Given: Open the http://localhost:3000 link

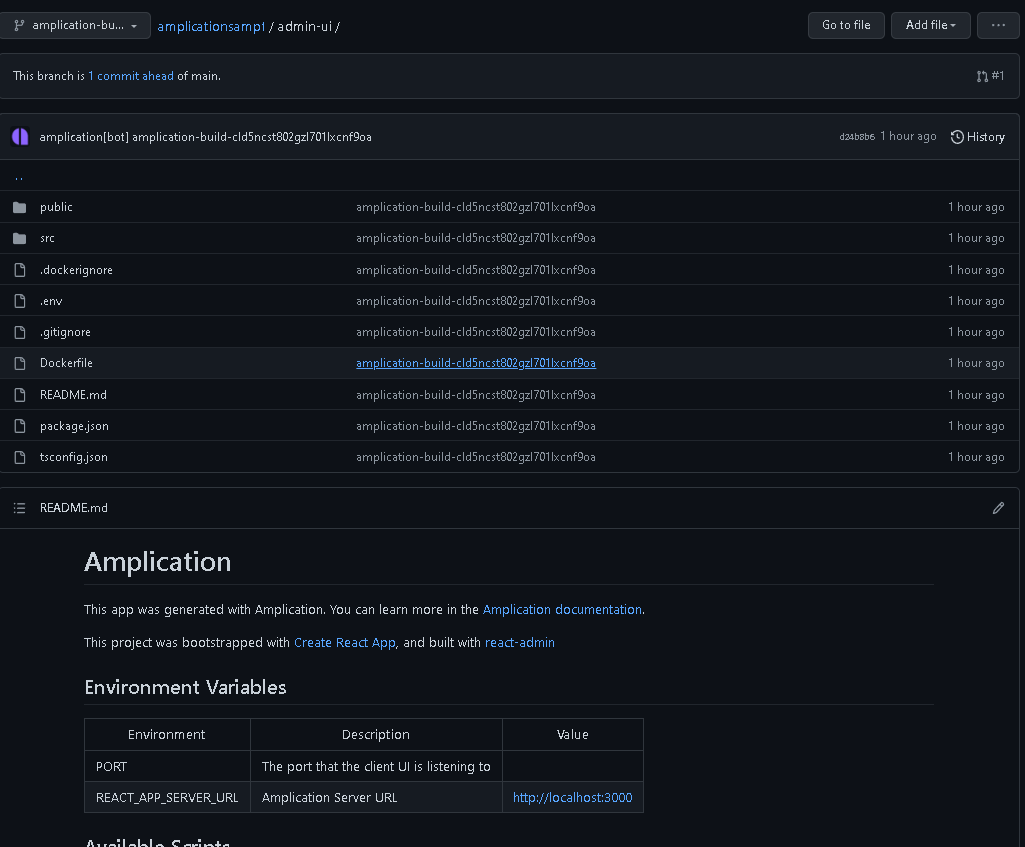Looking at the screenshot, I should click(x=573, y=797).
